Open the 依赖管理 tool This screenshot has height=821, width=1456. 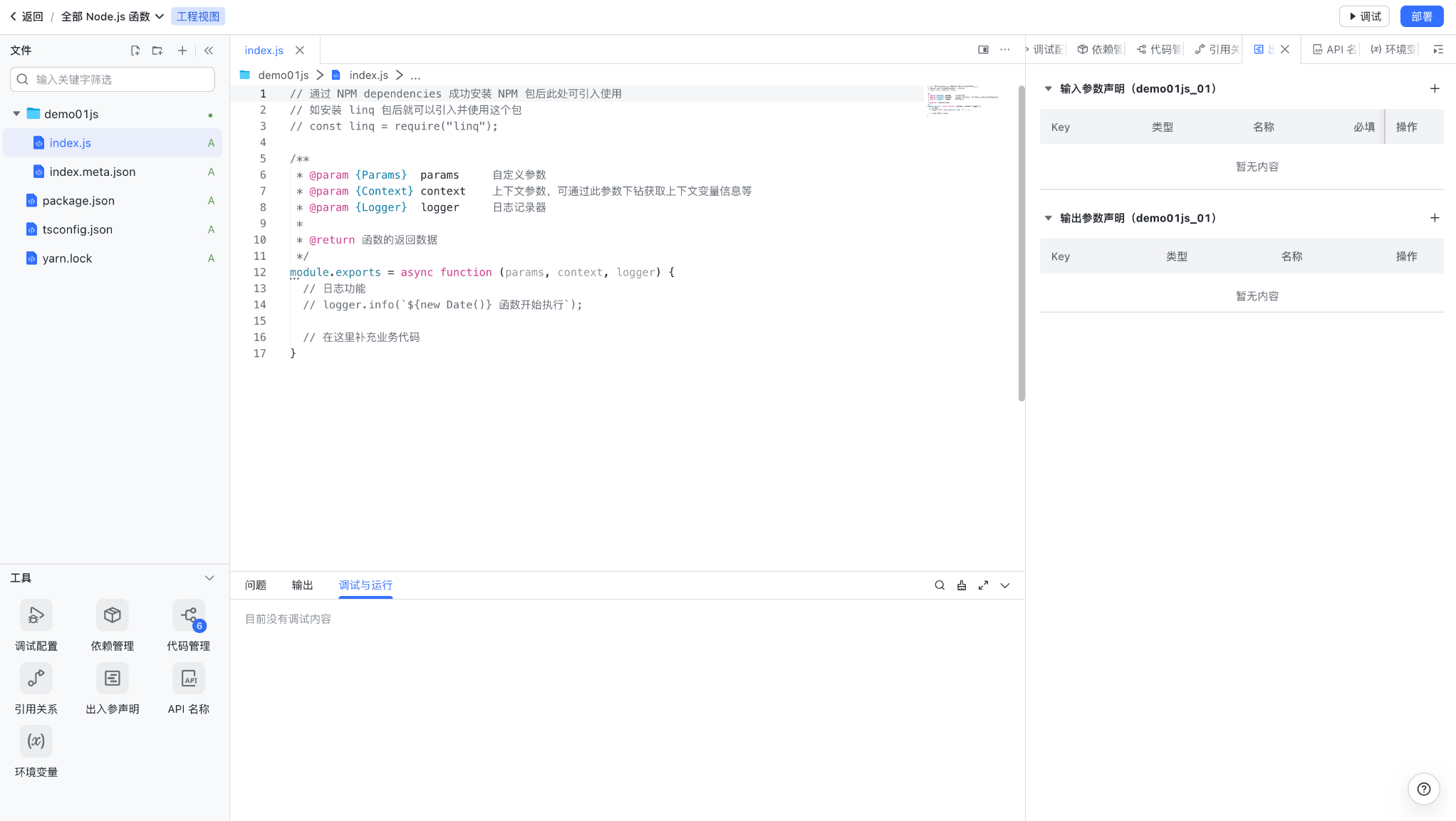pos(112,626)
